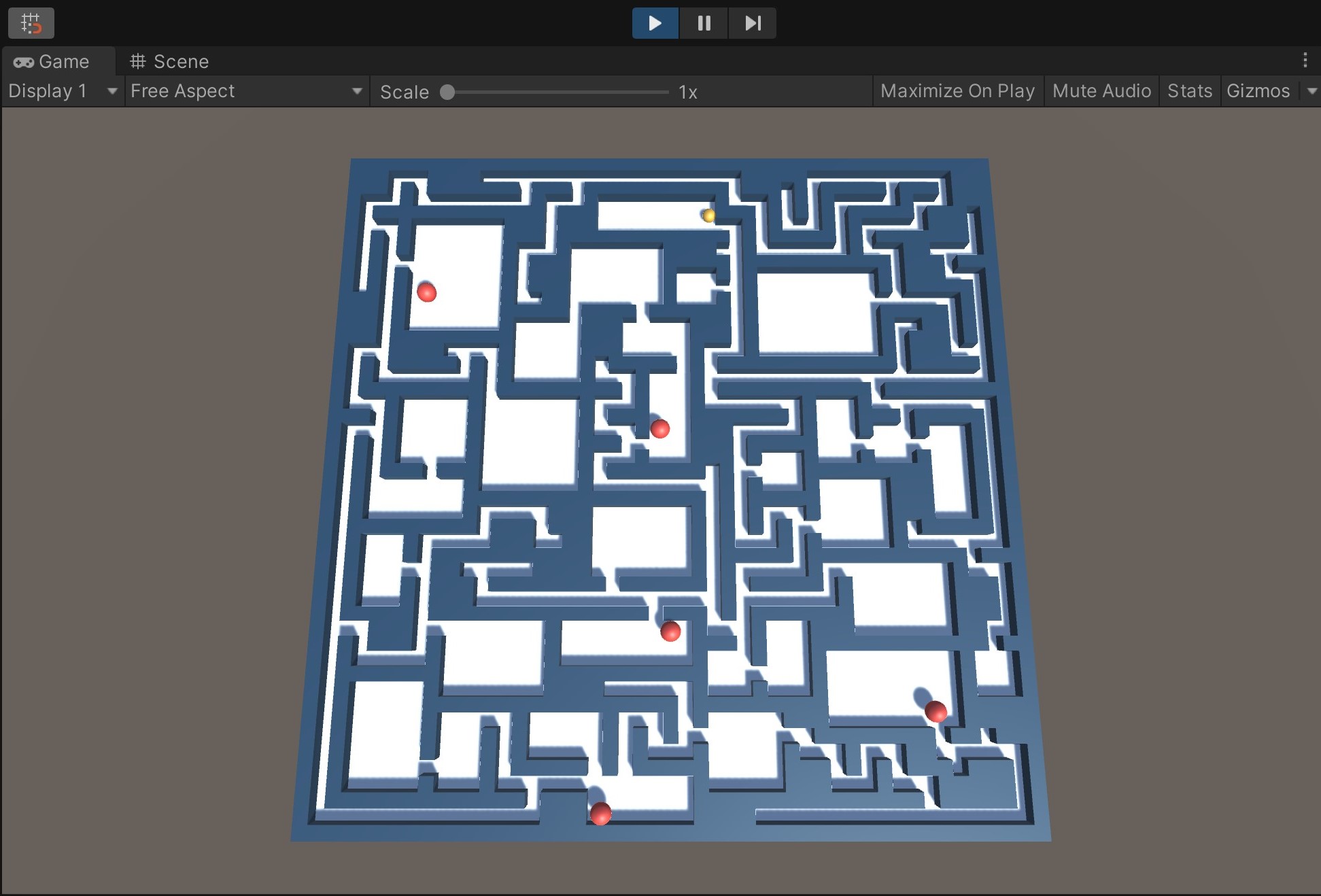Pause the running game

coord(704,23)
